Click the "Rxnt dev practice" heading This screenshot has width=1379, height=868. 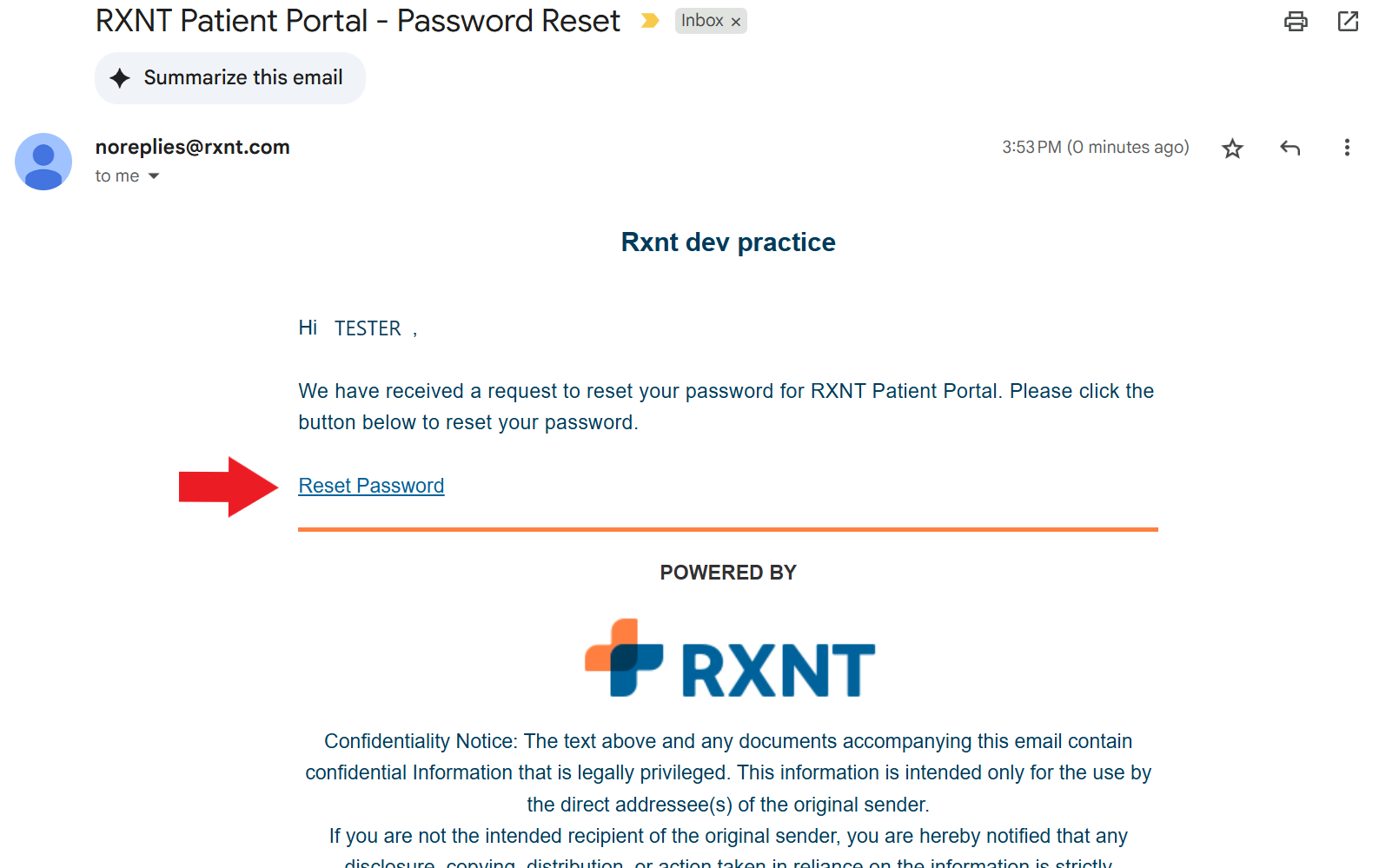[x=728, y=242]
